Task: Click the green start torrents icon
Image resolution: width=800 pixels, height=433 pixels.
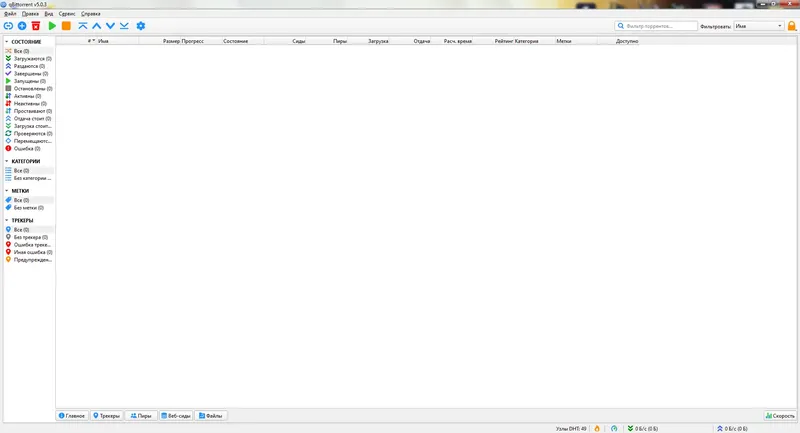Action: (52, 26)
